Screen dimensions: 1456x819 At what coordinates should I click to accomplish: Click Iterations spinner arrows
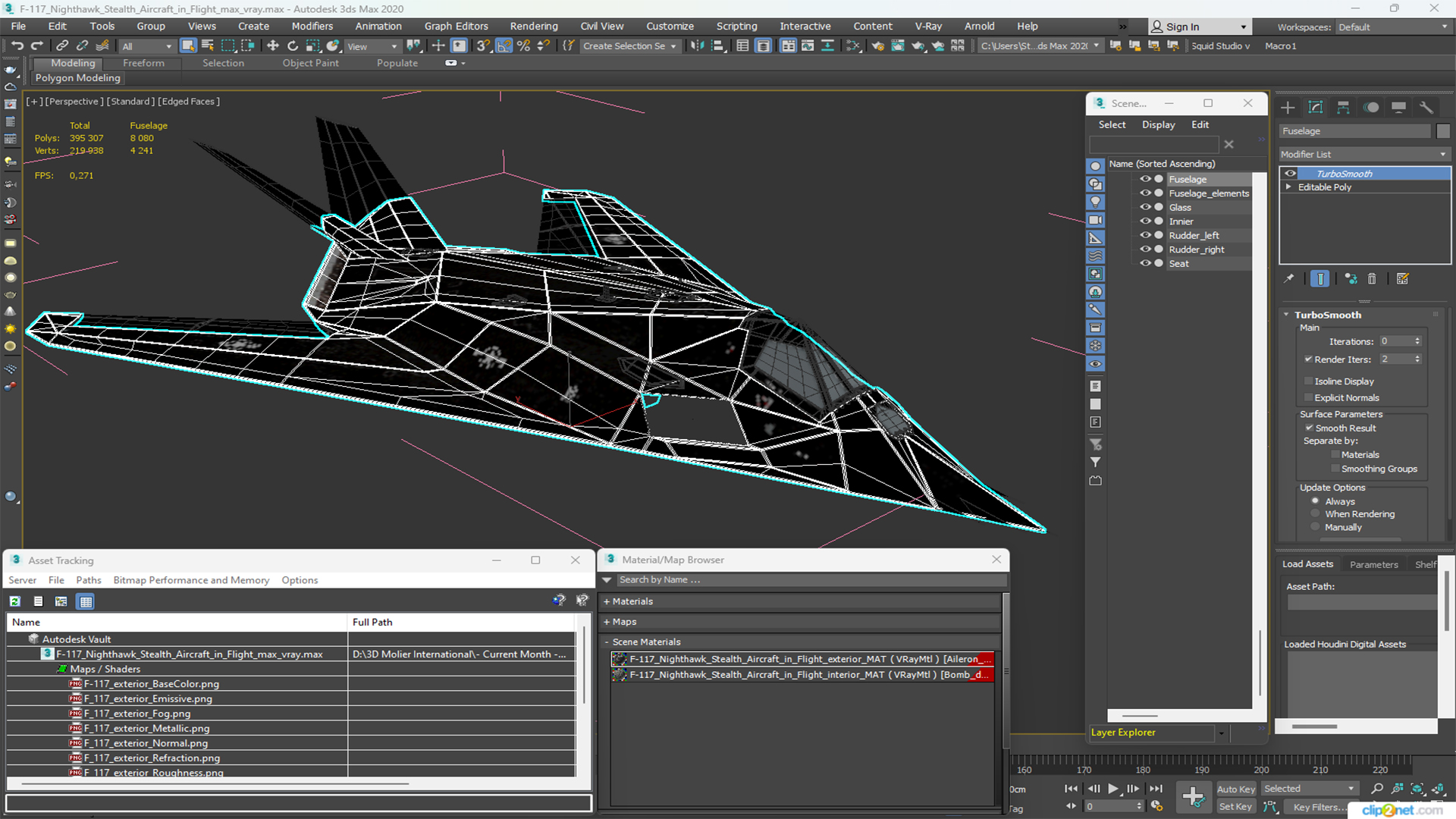[x=1417, y=341]
